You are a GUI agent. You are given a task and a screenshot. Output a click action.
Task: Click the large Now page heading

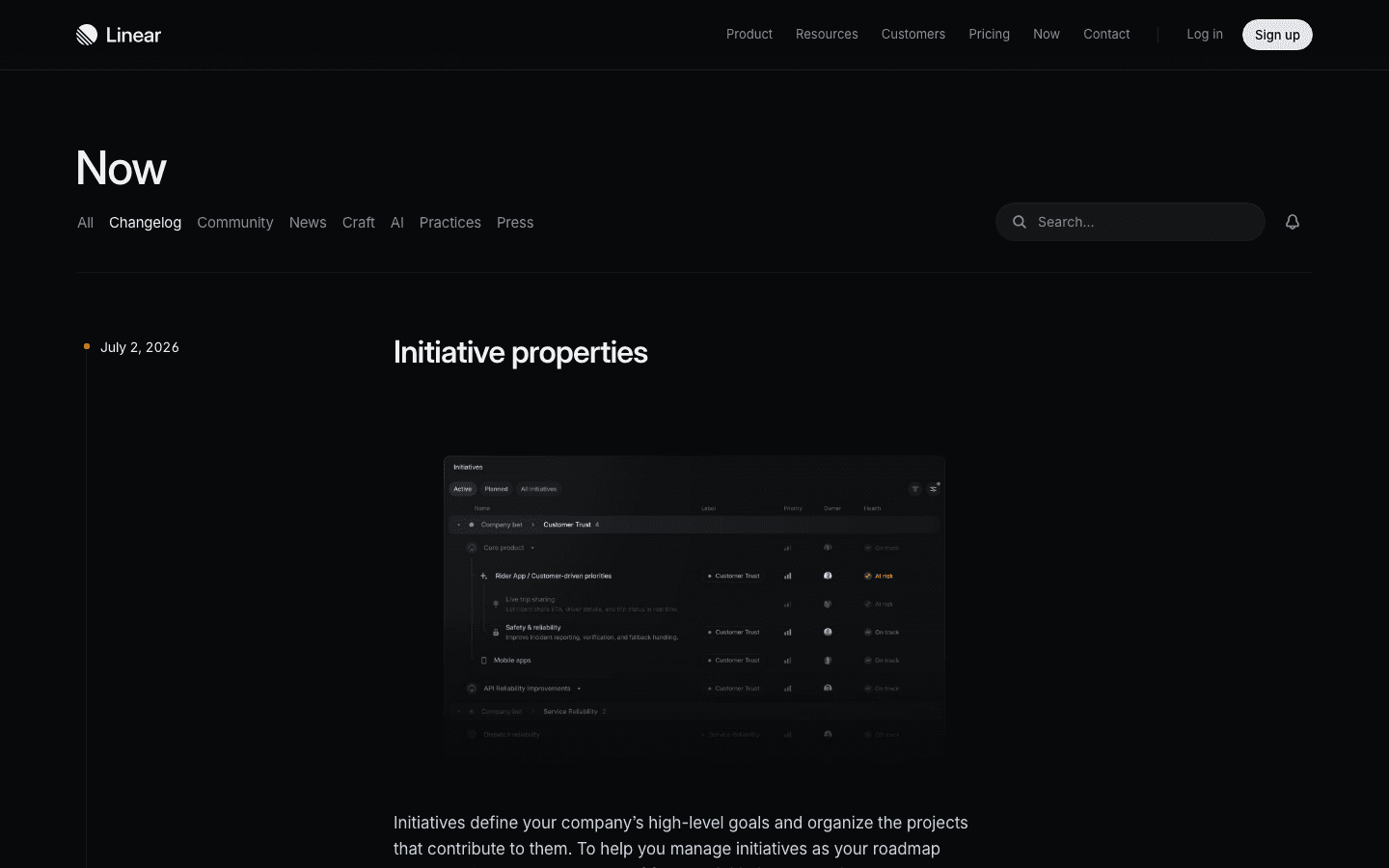(122, 169)
